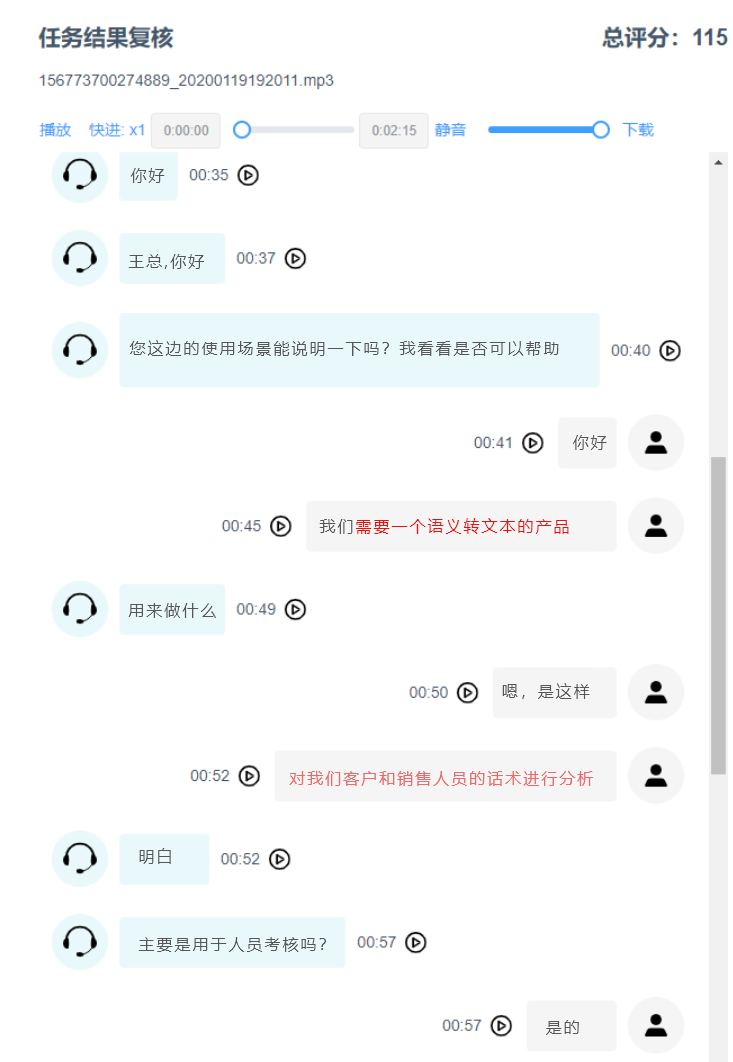The width and height of the screenshot is (733, 1062).
Task: Play the 00:45 customer segment
Action: 280,526
